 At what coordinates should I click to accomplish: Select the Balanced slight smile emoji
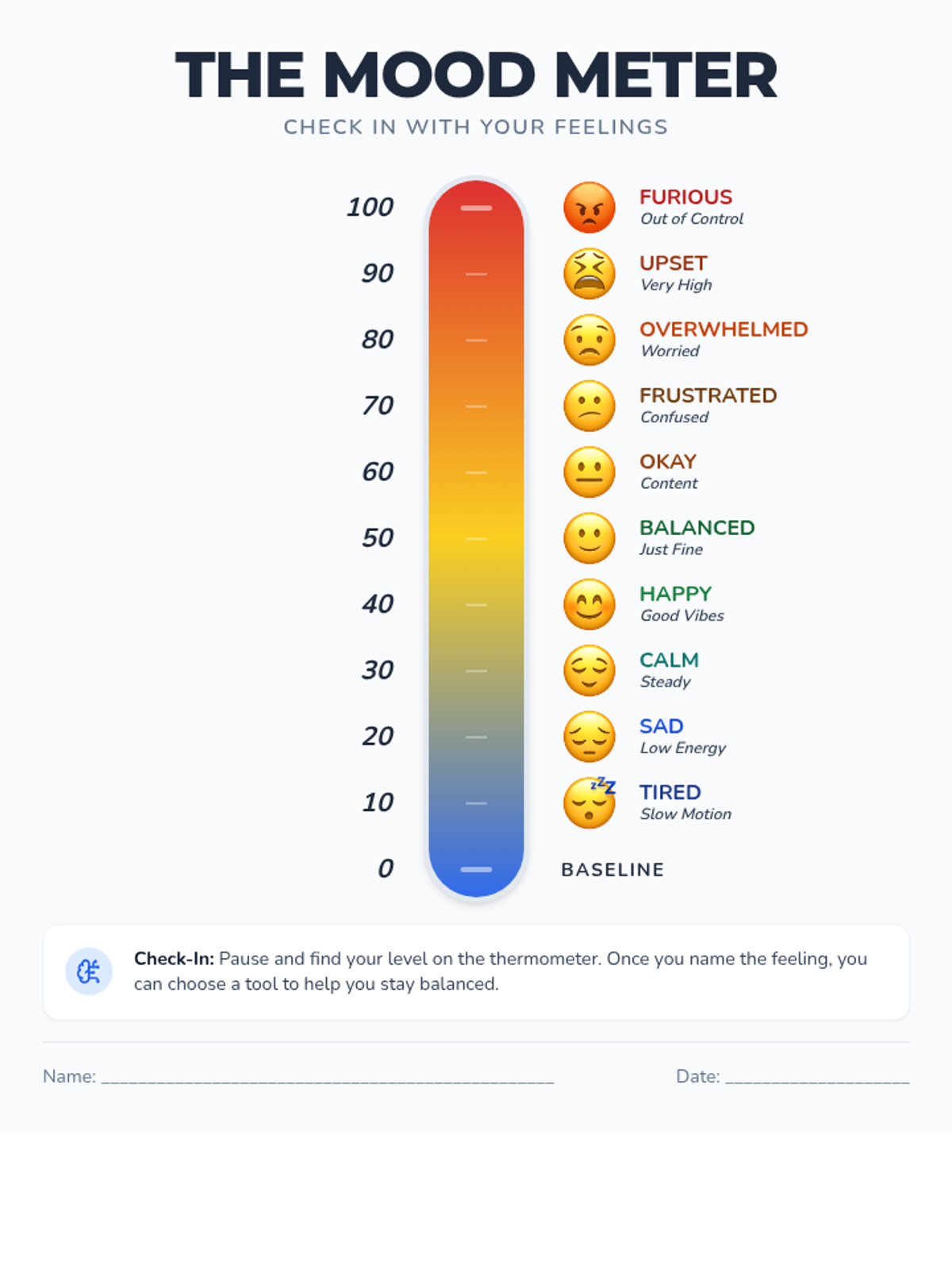[x=589, y=538]
